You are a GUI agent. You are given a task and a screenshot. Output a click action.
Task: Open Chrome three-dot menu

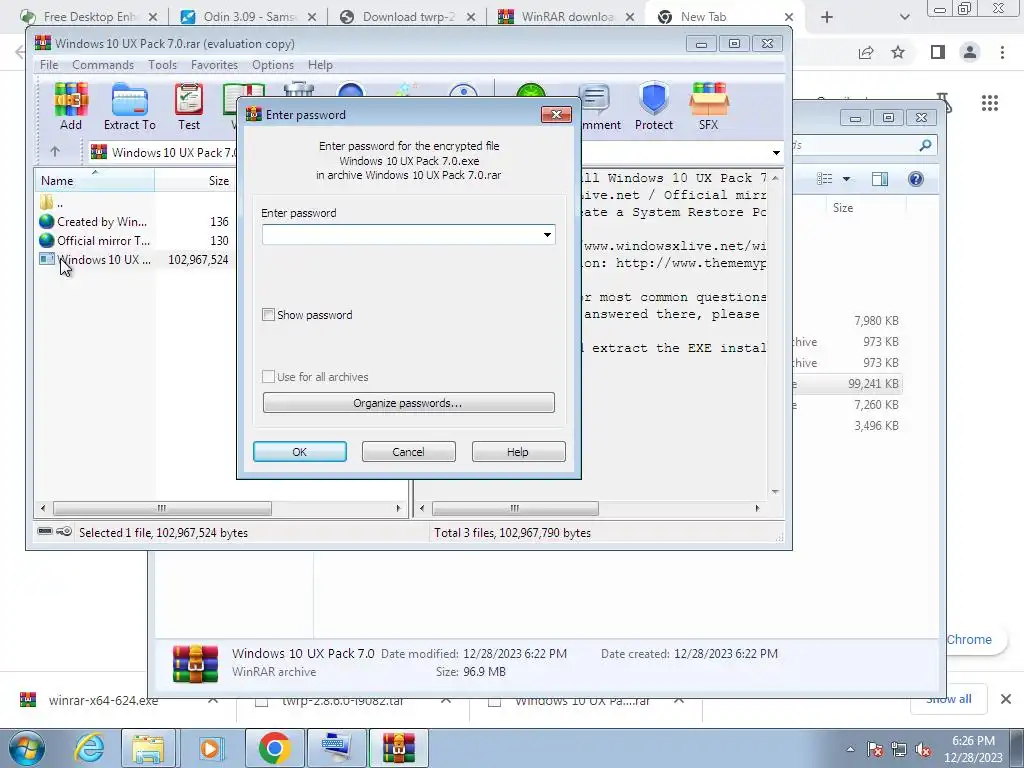tap(1002, 52)
